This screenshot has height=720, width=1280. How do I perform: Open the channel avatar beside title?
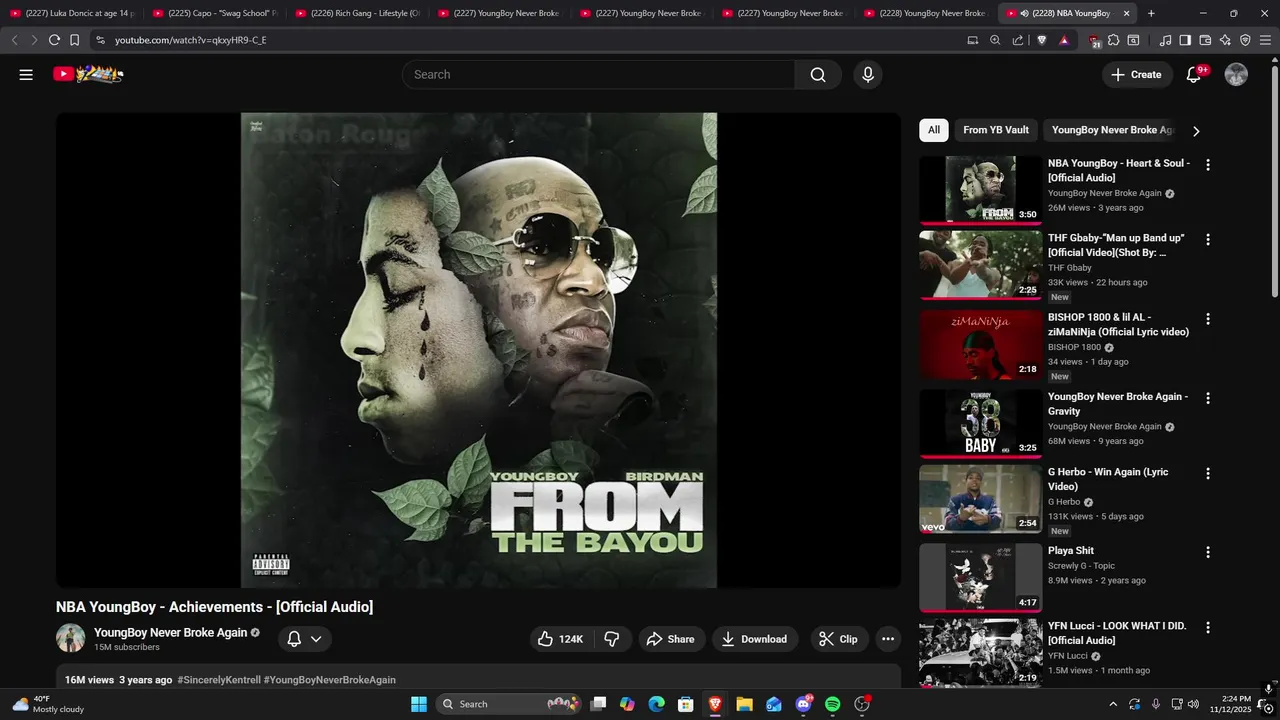tap(70, 638)
